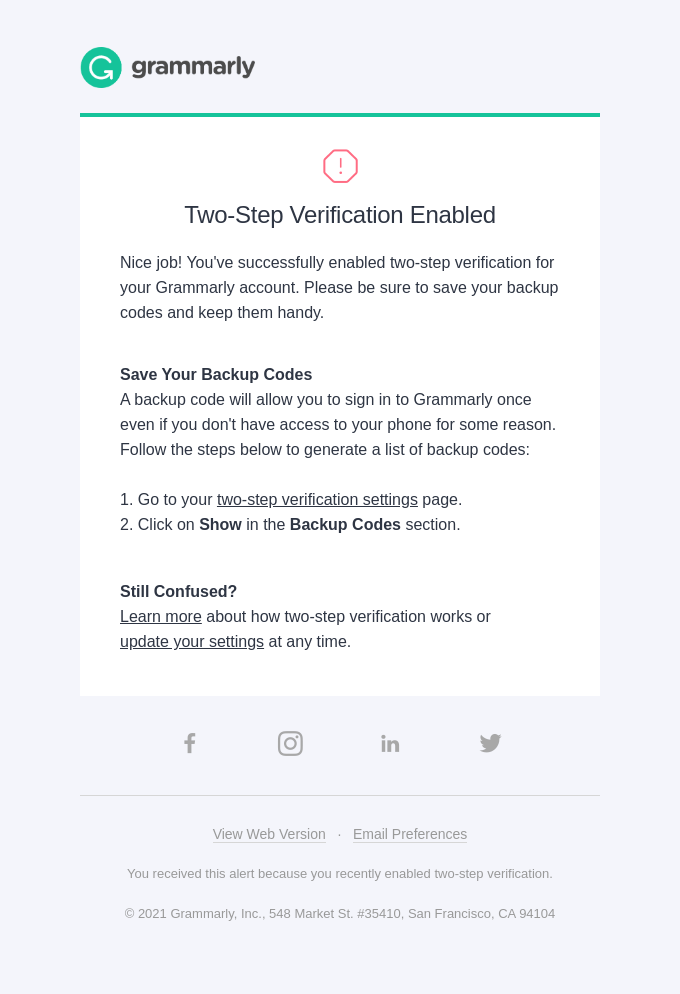Click the Still Confused? heading
Viewport: 680px width, 994px height.
(x=178, y=591)
